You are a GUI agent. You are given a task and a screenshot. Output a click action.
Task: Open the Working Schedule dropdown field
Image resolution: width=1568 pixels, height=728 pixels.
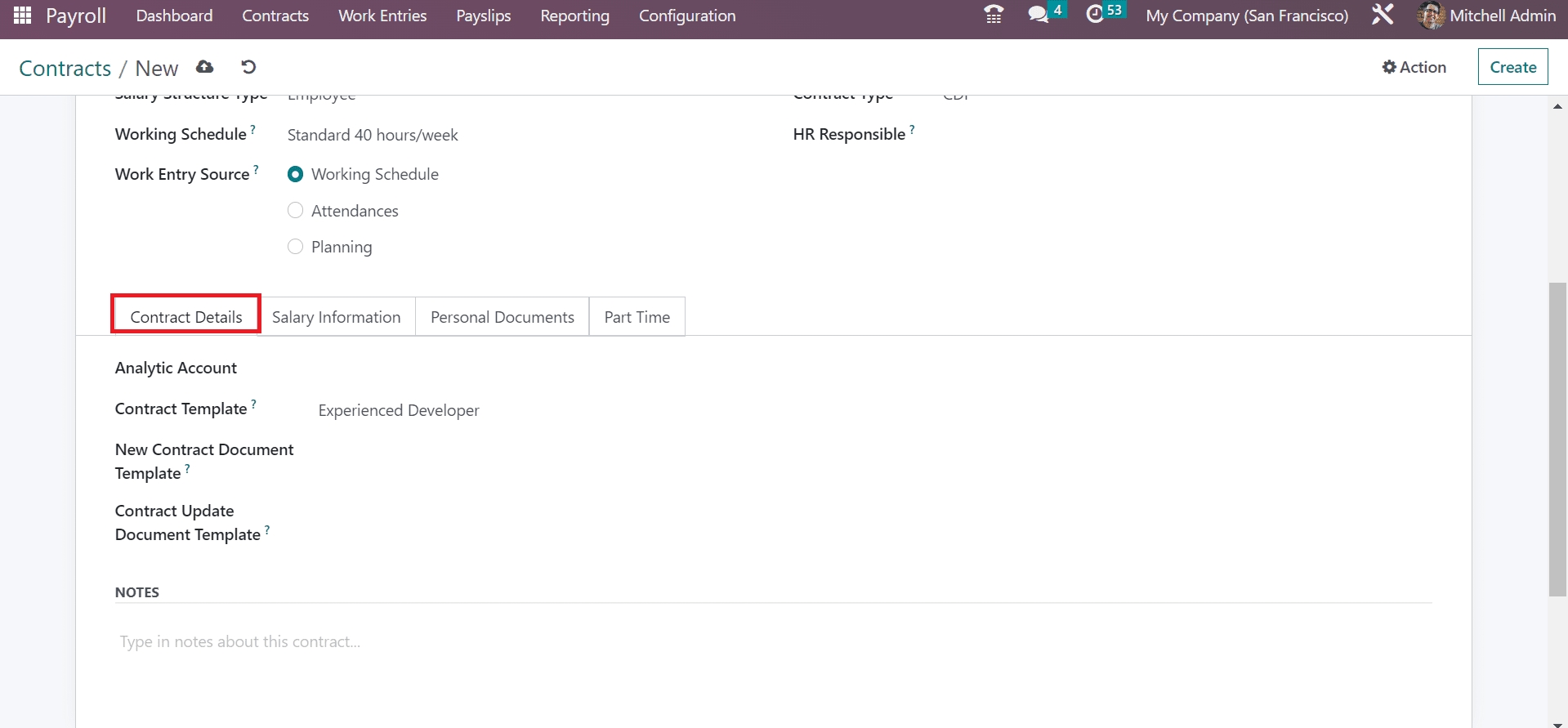[490, 135]
